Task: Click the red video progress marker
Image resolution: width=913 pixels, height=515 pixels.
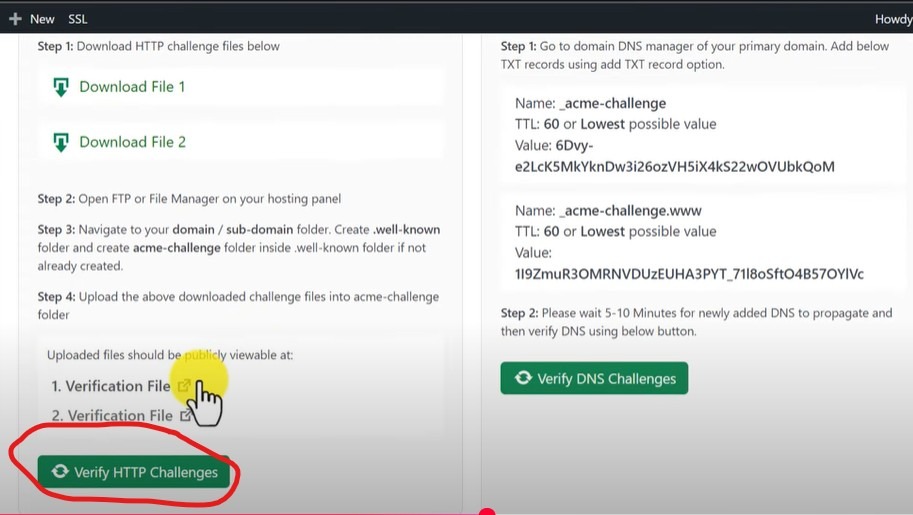Action: click(x=487, y=512)
